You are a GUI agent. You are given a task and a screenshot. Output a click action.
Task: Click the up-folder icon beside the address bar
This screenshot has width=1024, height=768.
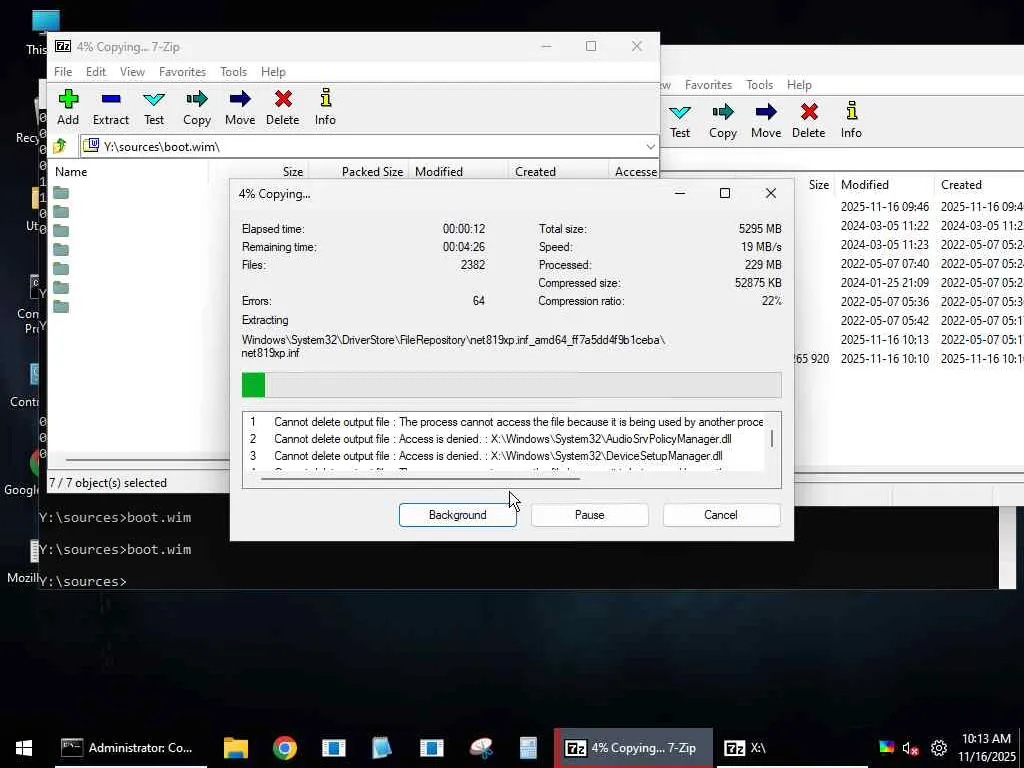coord(60,146)
